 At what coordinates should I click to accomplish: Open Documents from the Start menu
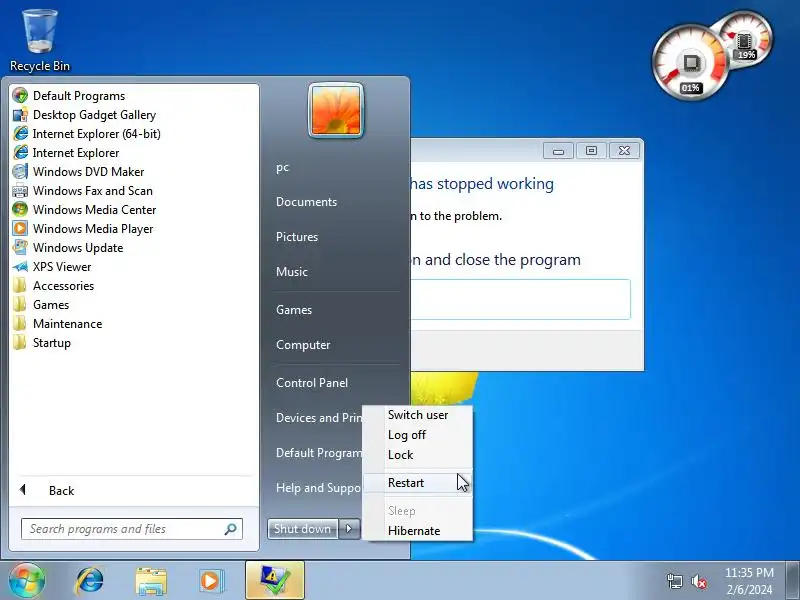306,202
